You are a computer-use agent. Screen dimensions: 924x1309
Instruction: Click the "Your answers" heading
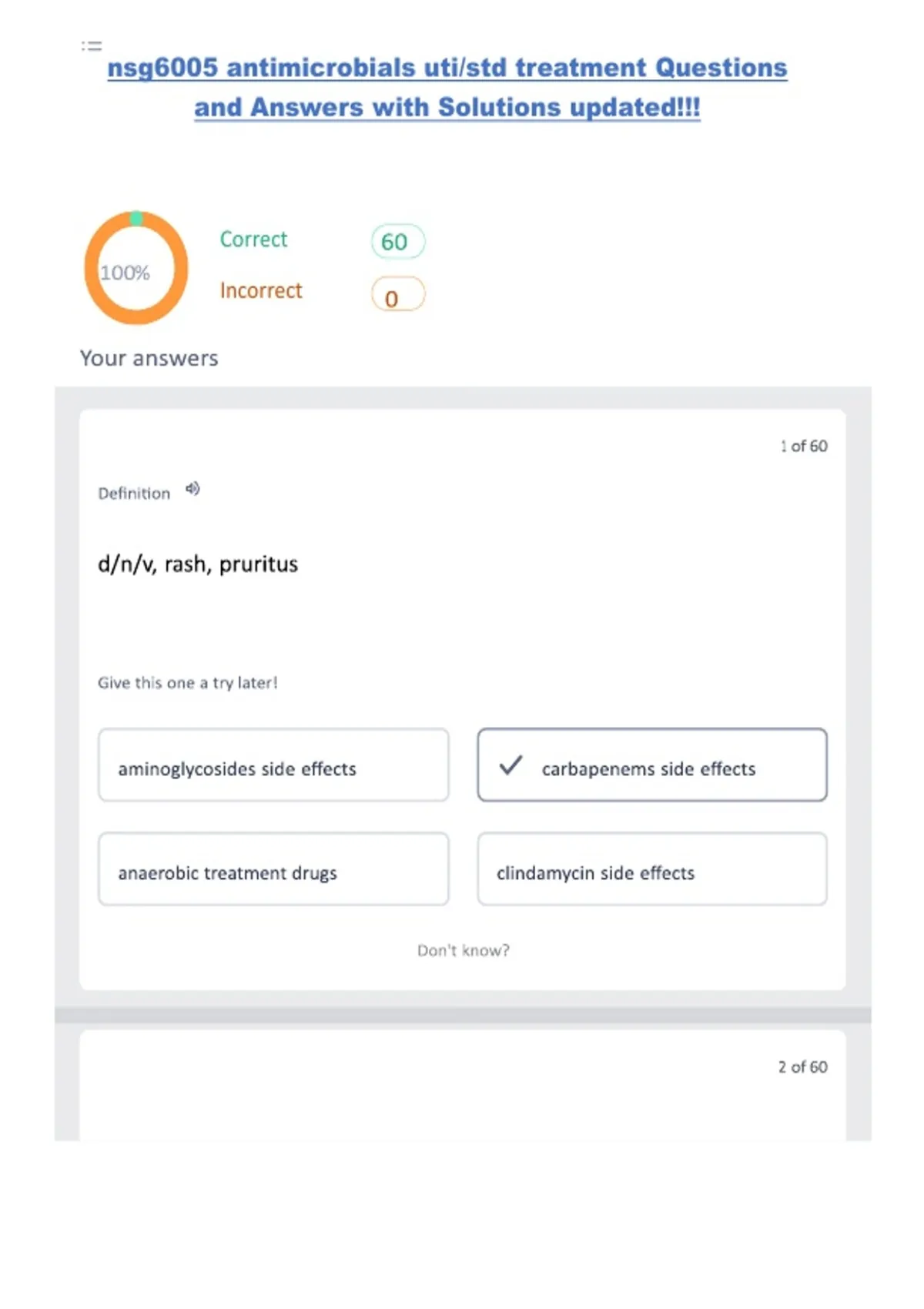tap(149, 358)
